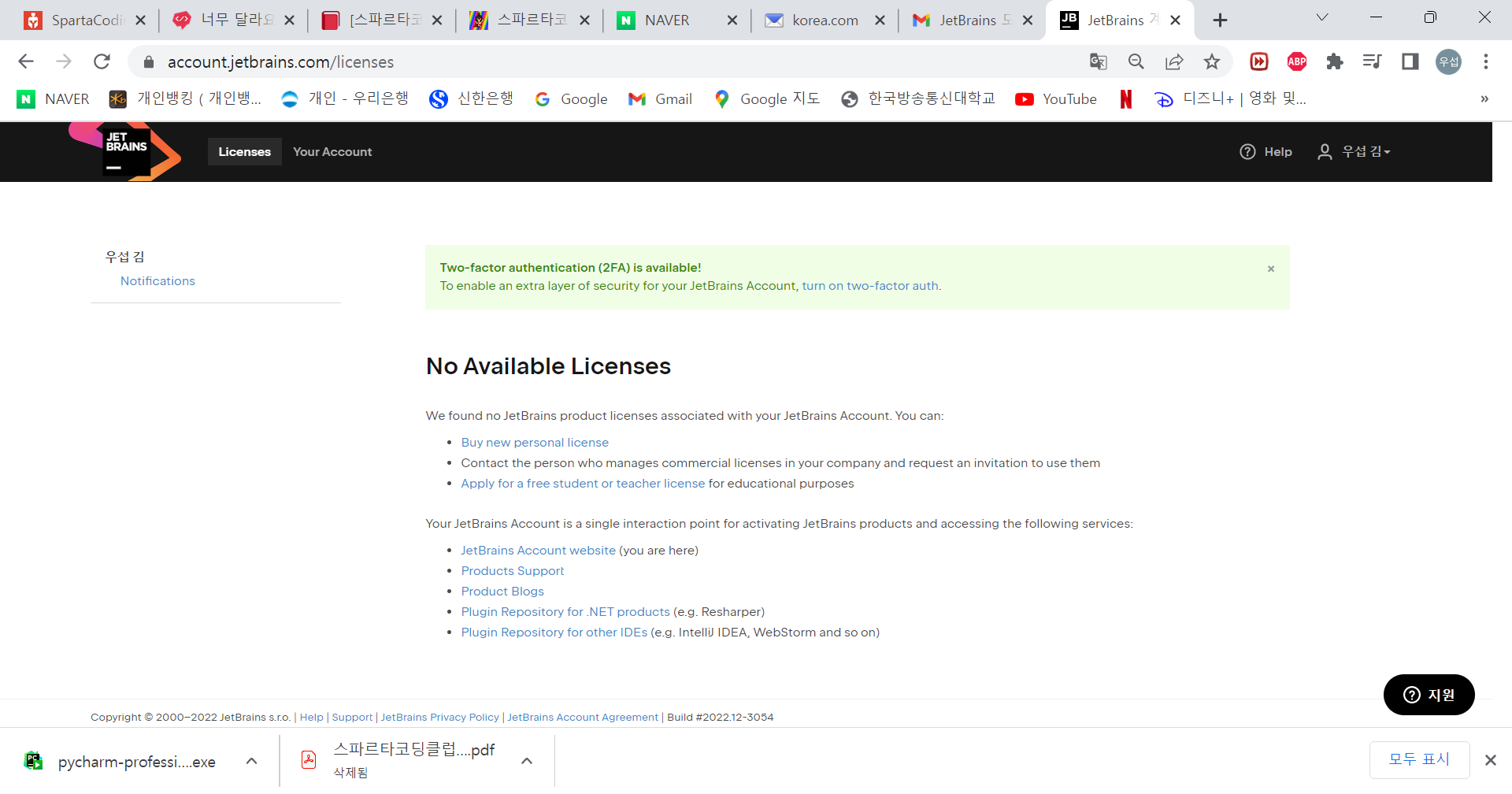The height and width of the screenshot is (794, 1512).
Task: Open 한국방송통신대학교 bookmark
Action: pos(918,99)
